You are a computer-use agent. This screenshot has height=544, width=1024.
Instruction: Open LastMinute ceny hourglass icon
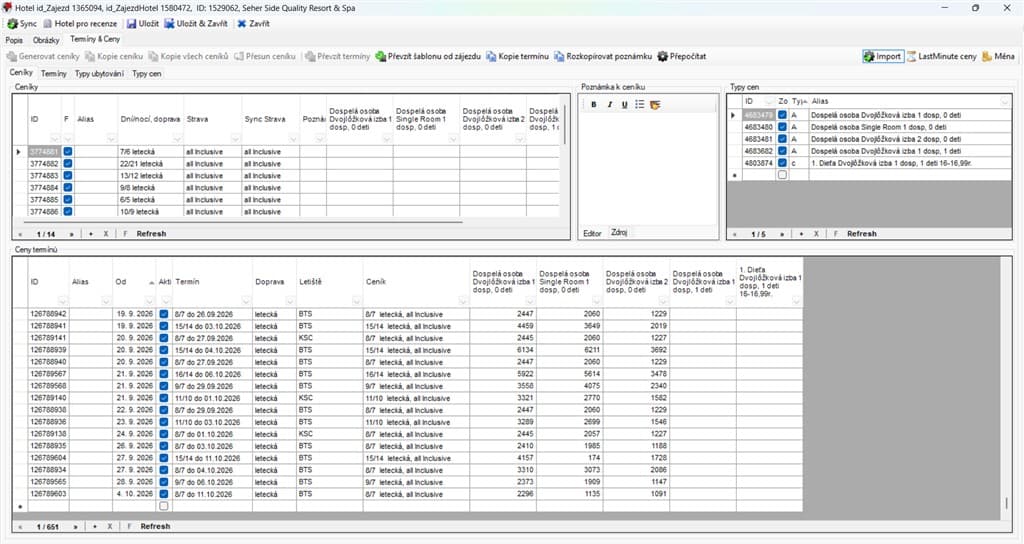point(912,56)
